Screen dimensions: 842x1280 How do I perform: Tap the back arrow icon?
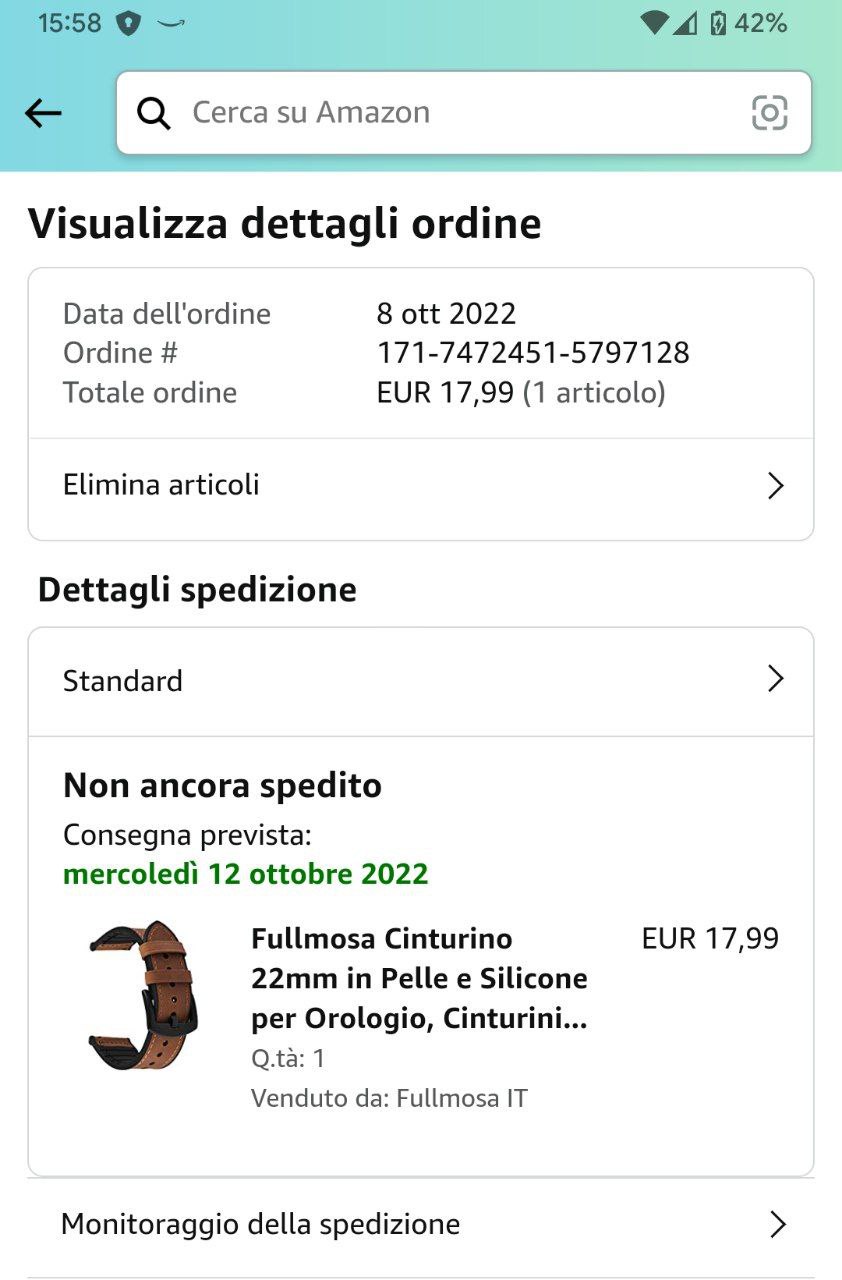43,113
